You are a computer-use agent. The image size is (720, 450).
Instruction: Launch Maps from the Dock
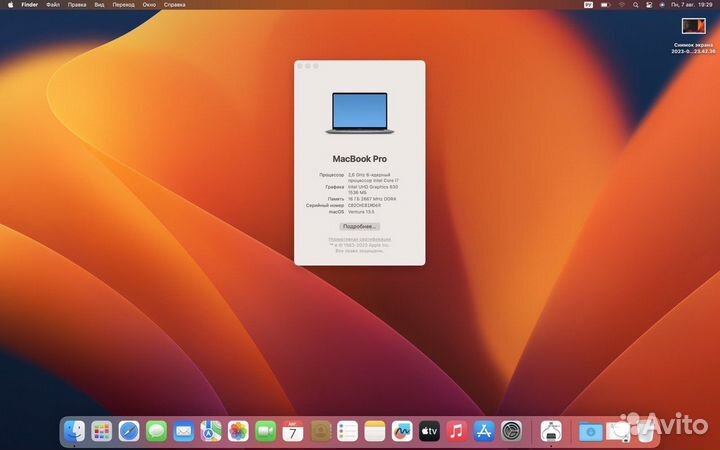click(211, 432)
